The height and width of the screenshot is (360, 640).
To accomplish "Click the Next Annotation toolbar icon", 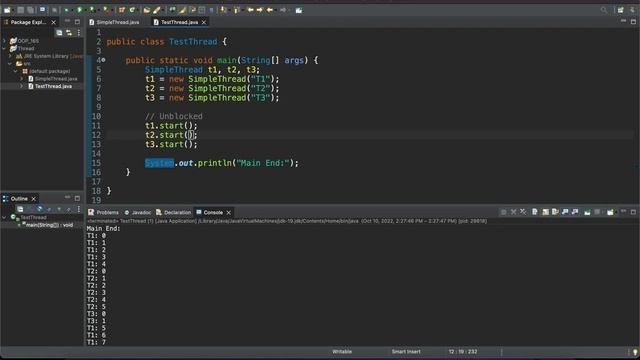I will tap(223, 10).
